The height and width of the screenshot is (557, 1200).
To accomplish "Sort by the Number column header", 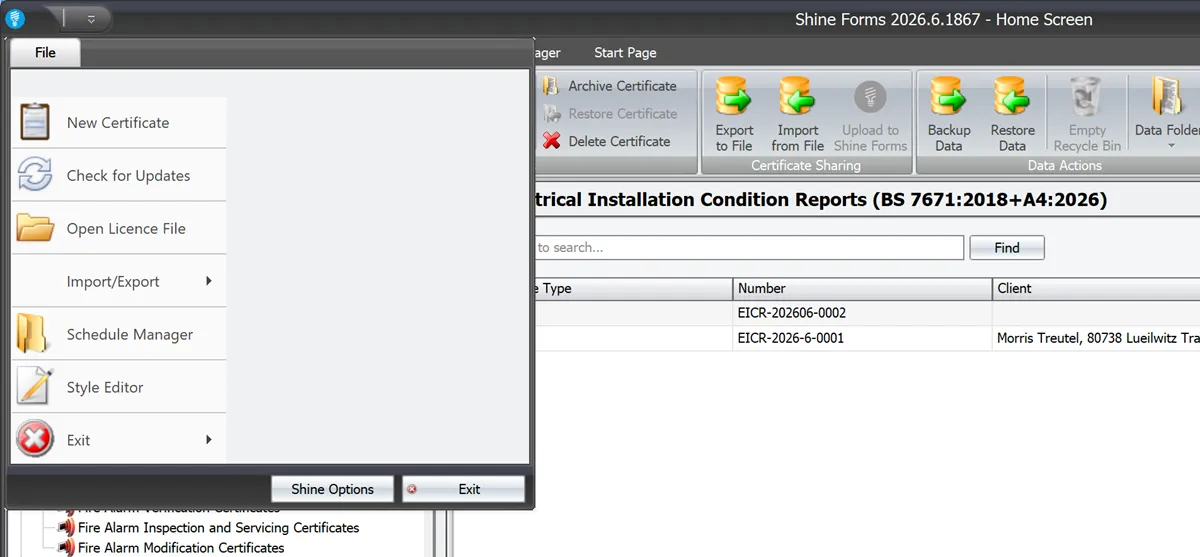I will click(862, 288).
